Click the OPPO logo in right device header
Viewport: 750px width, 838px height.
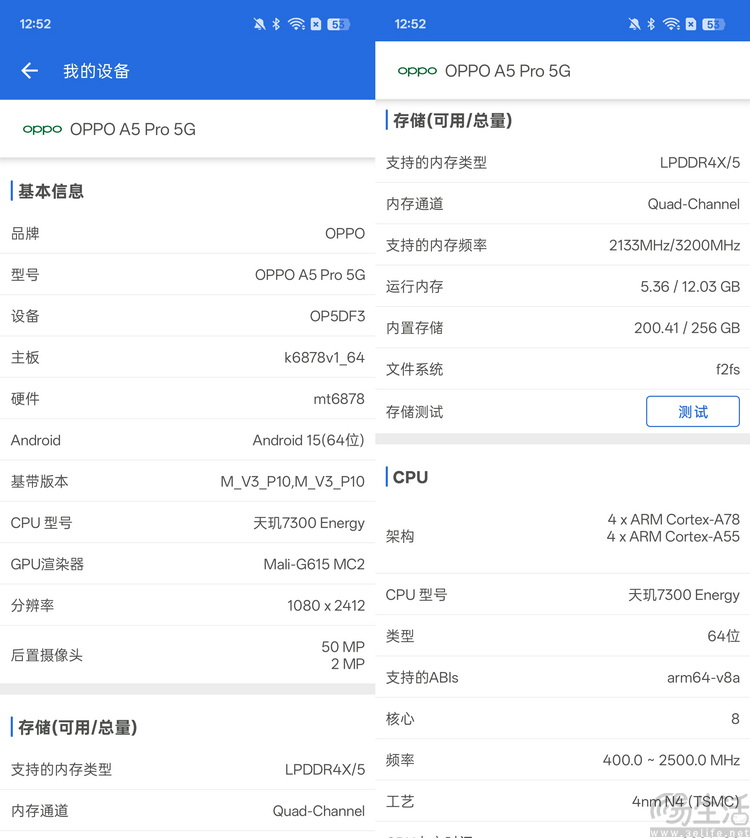417,71
